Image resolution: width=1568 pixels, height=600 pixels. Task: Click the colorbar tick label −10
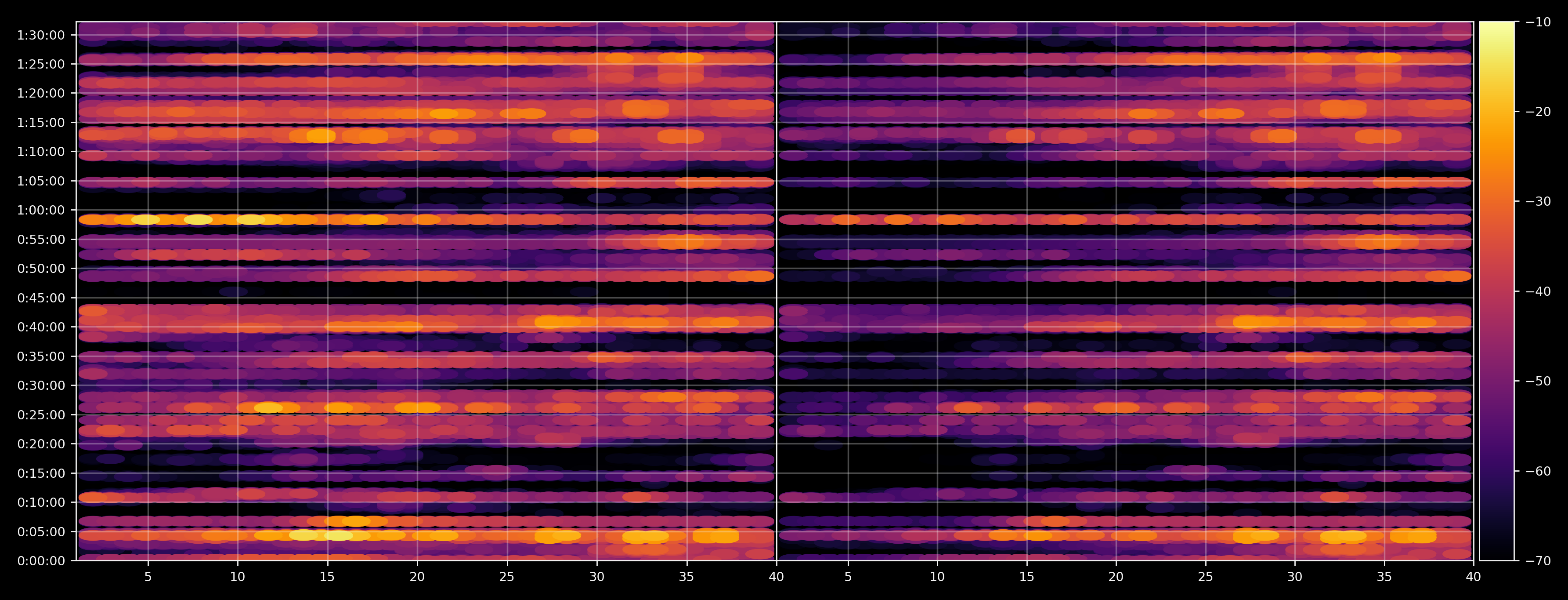coord(1538,22)
